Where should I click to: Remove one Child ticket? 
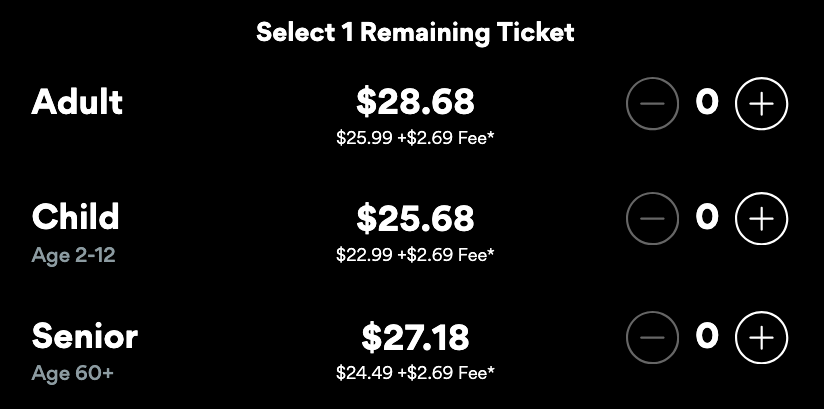point(652,219)
